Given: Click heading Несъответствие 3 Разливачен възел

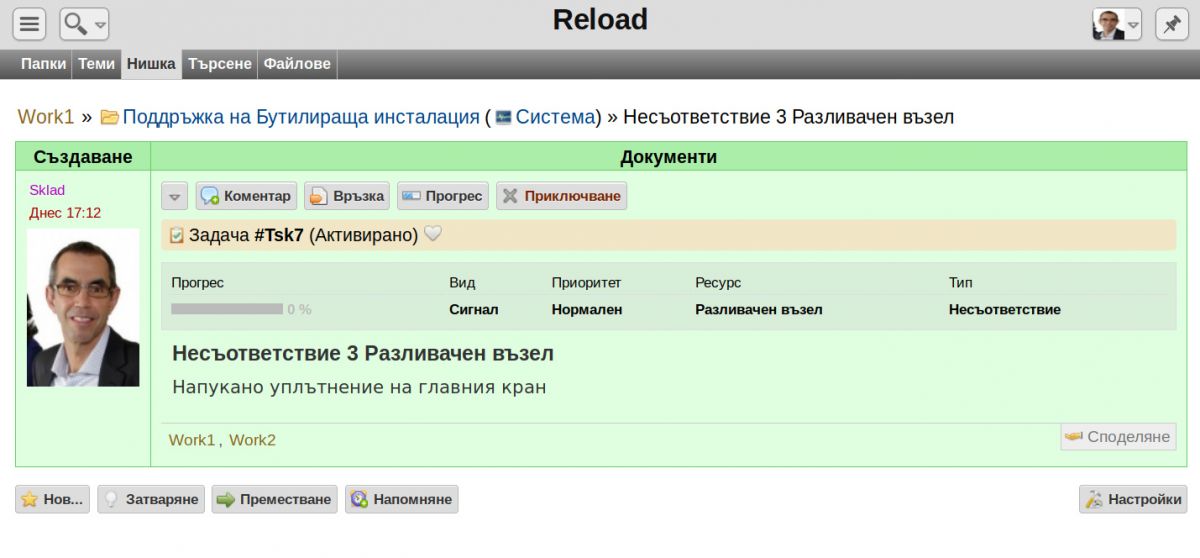Looking at the screenshot, I should 363,353.
